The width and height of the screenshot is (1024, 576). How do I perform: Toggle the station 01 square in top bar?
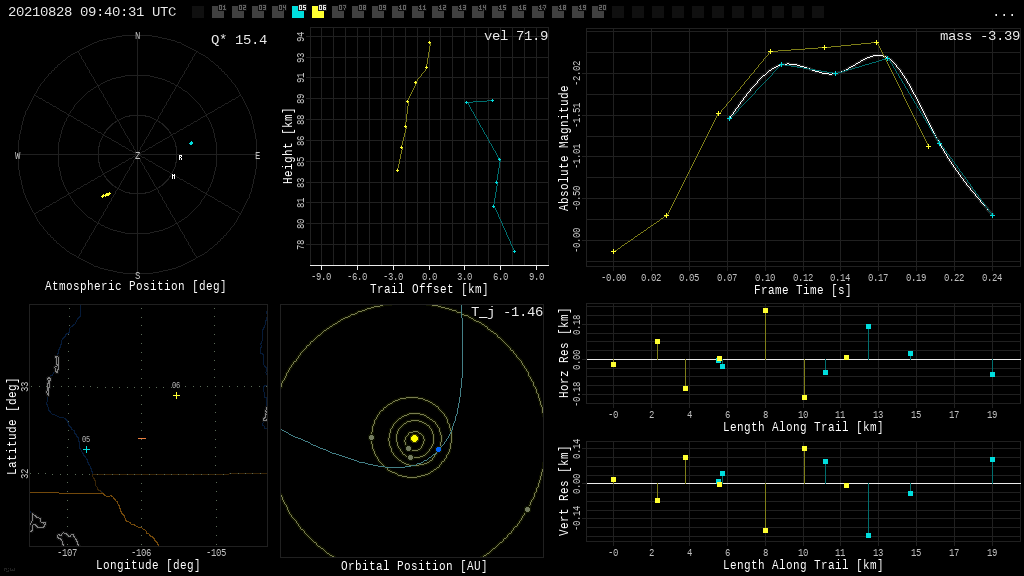[218, 12]
